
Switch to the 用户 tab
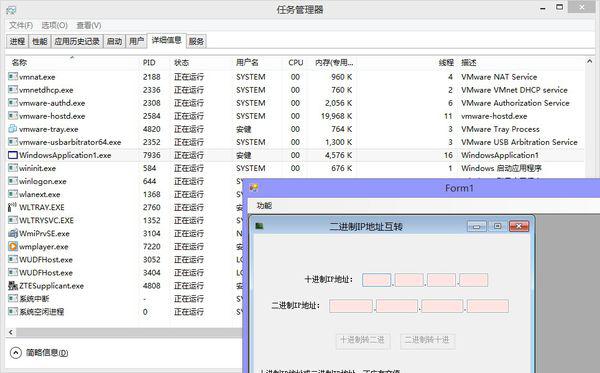(136, 41)
